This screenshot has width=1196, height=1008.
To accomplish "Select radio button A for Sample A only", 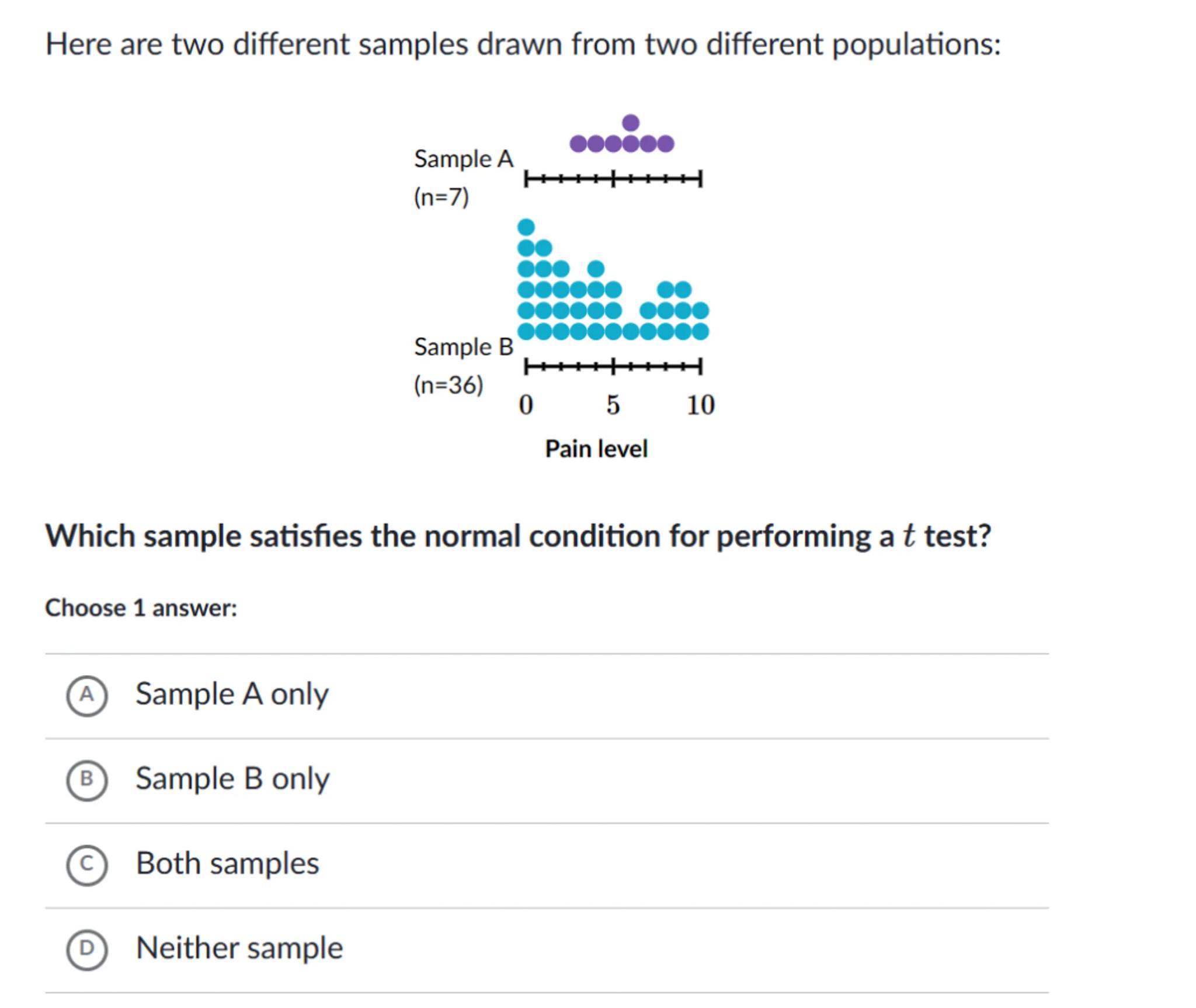I will [86, 695].
